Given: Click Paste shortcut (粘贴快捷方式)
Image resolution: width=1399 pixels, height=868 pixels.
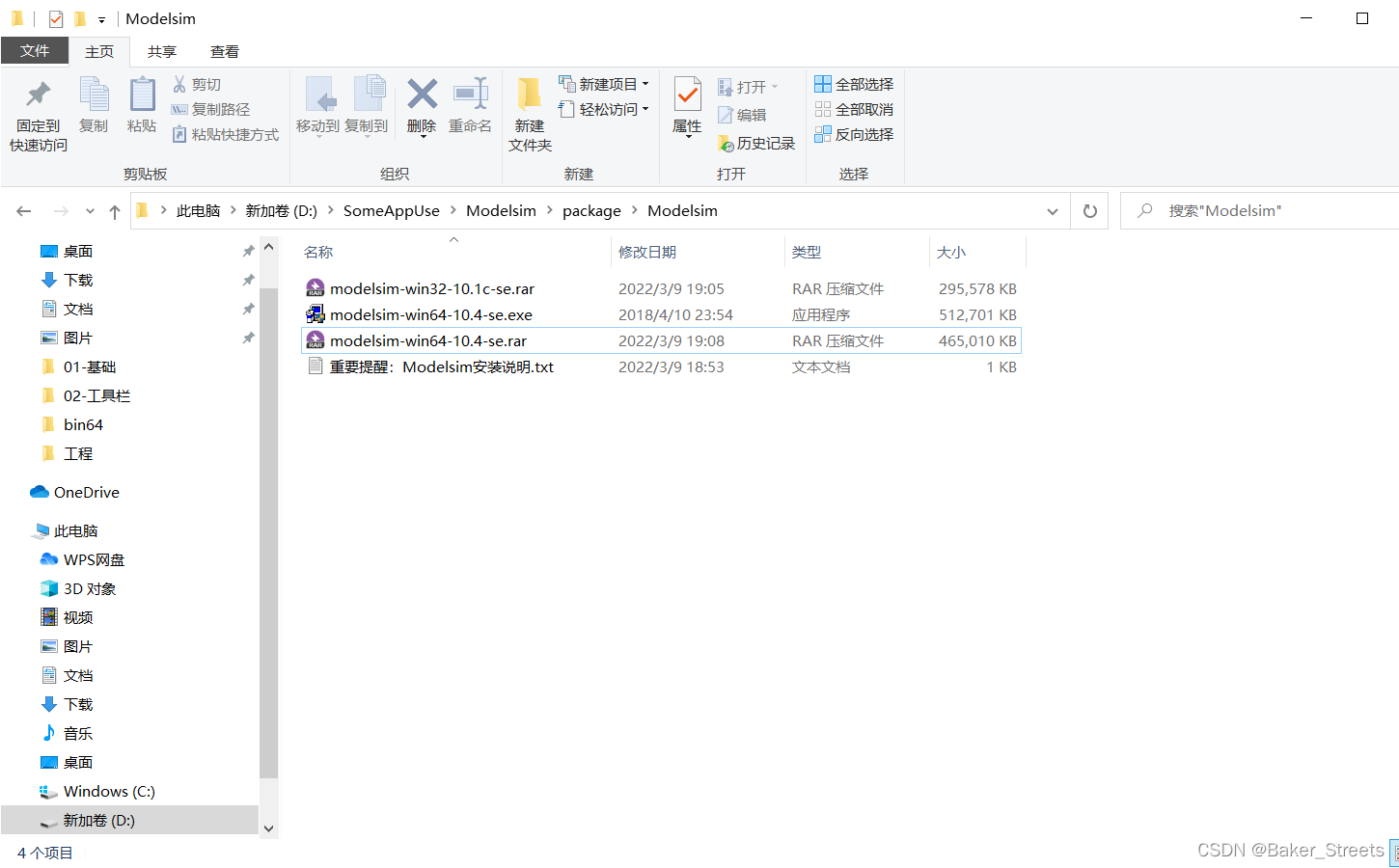Looking at the screenshot, I should coord(225,134).
